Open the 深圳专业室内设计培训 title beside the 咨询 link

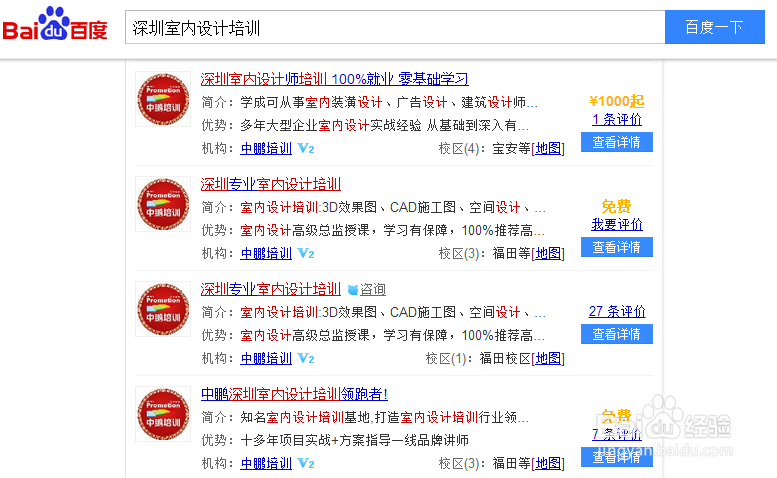[271, 289]
